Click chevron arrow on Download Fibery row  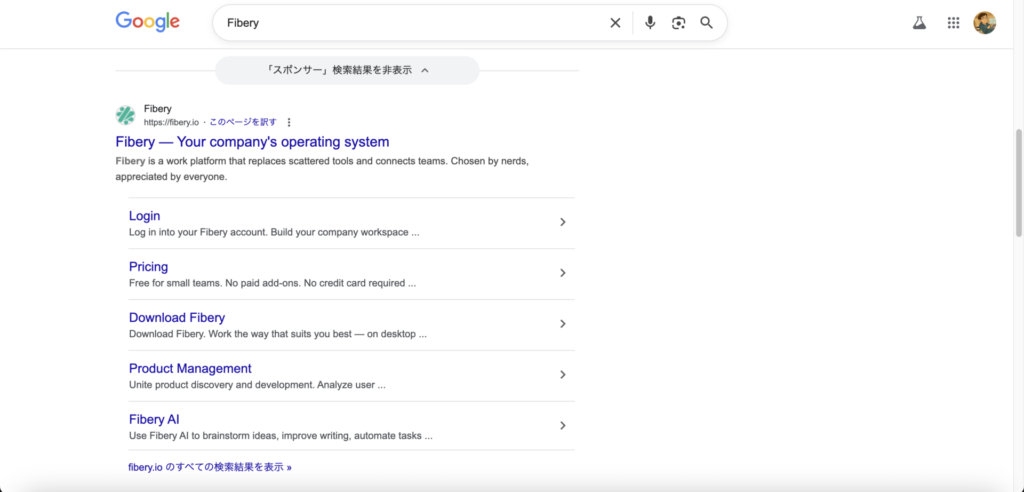563,324
